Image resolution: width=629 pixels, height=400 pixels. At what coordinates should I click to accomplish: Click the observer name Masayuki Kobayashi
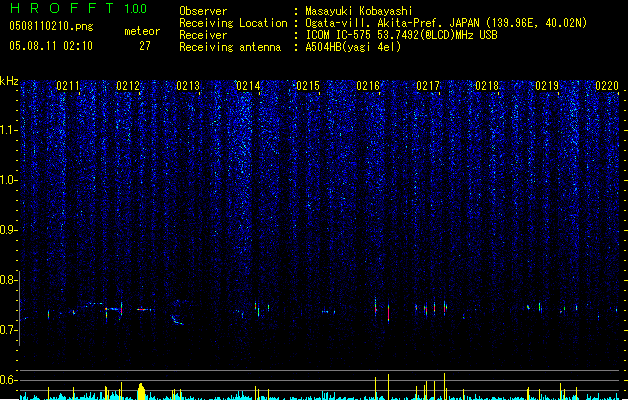[x=359, y=11]
